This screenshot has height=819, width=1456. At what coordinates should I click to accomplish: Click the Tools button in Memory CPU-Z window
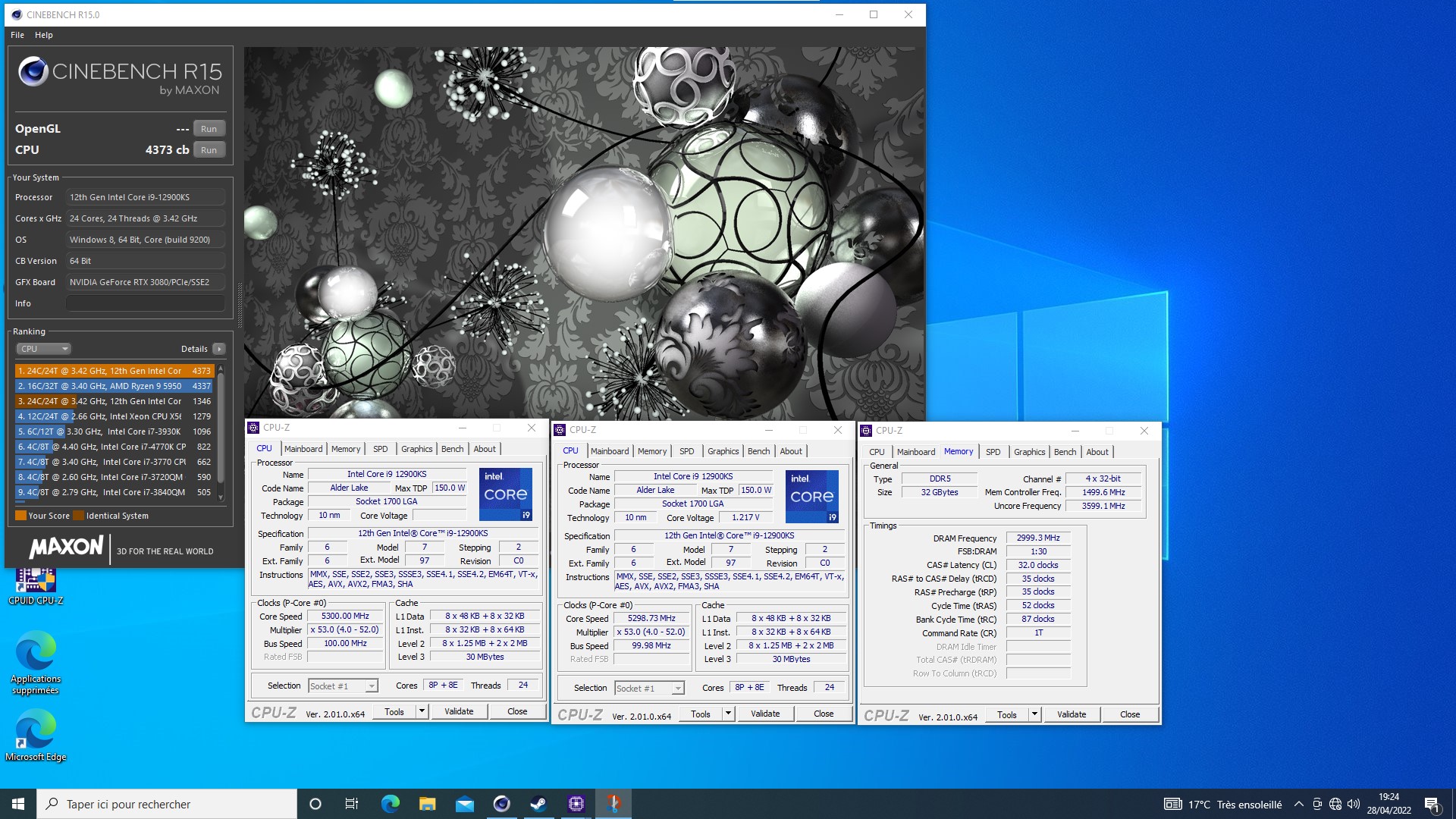coord(1007,714)
